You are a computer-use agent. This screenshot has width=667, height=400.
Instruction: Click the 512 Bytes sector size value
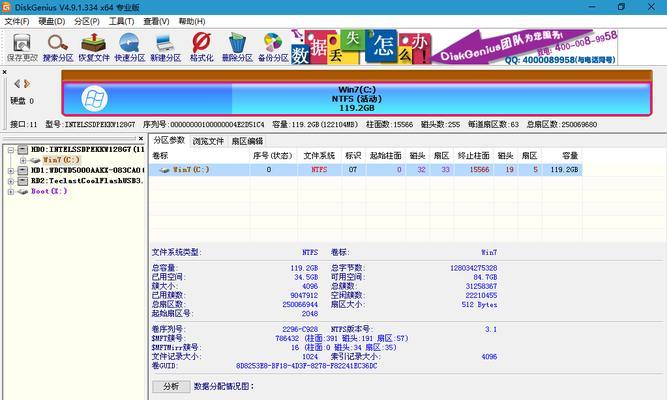[479, 305]
